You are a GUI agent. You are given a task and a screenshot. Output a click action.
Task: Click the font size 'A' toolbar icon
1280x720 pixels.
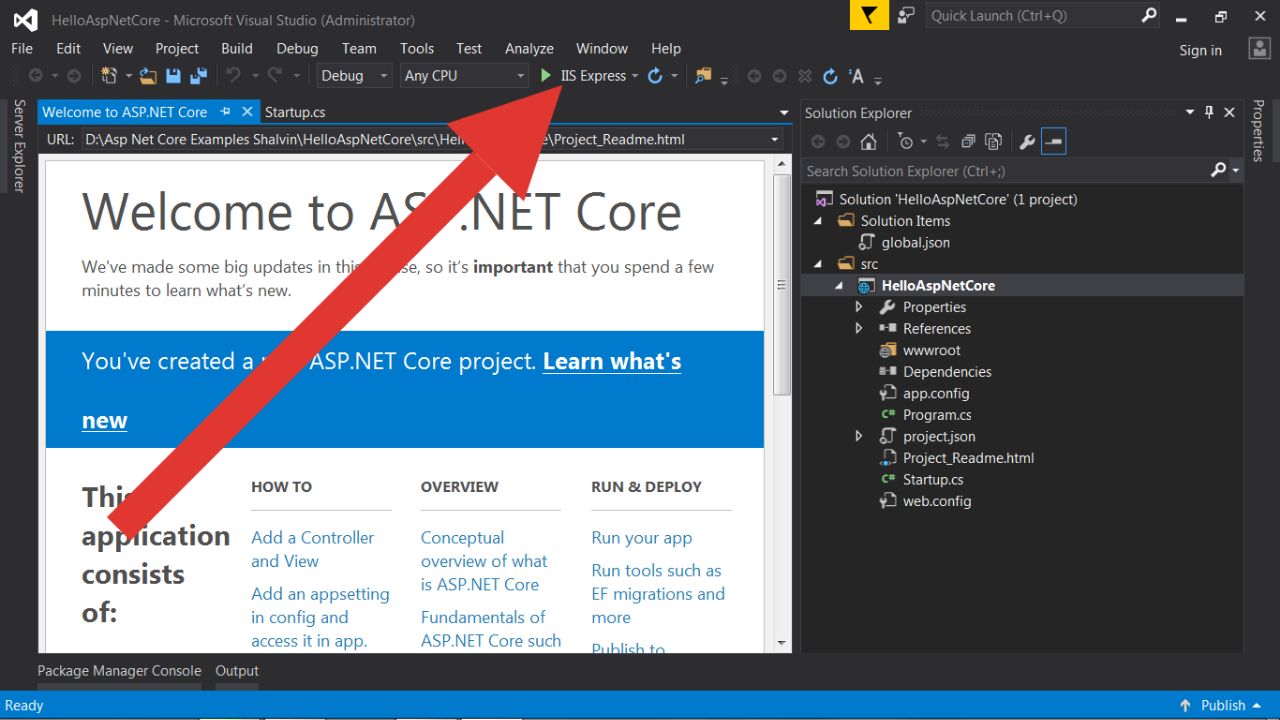tap(856, 76)
